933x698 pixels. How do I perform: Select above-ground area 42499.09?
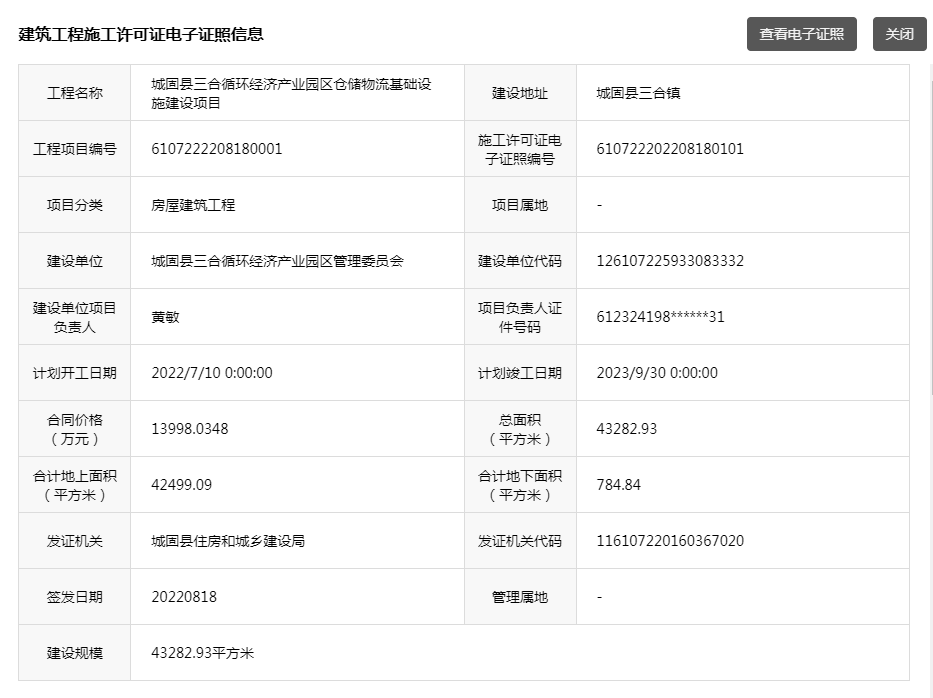[x=181, y=485]
